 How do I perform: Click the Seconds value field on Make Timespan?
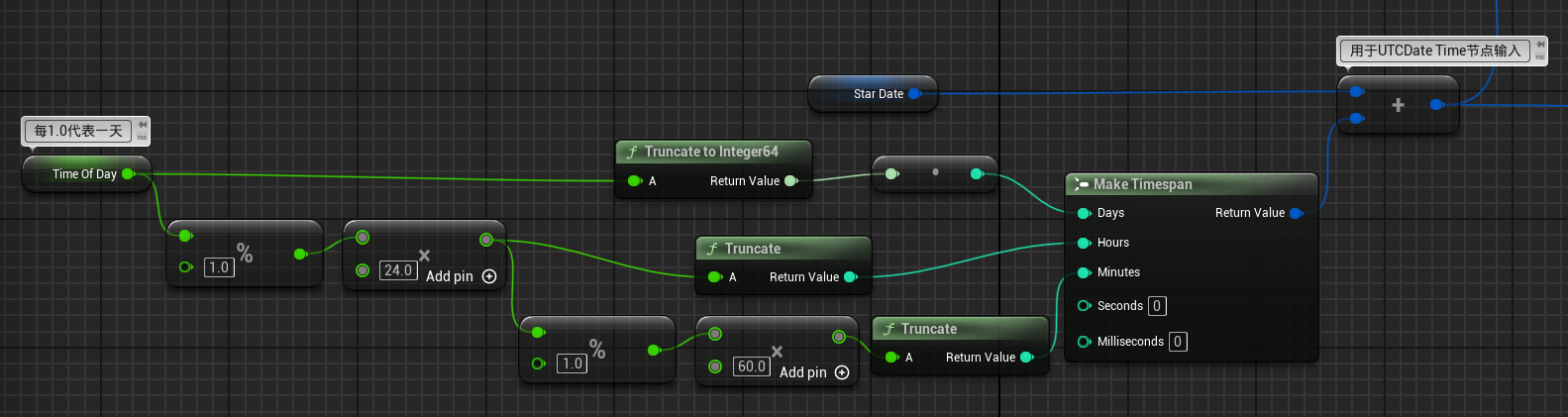click(x=1156, y=306)
